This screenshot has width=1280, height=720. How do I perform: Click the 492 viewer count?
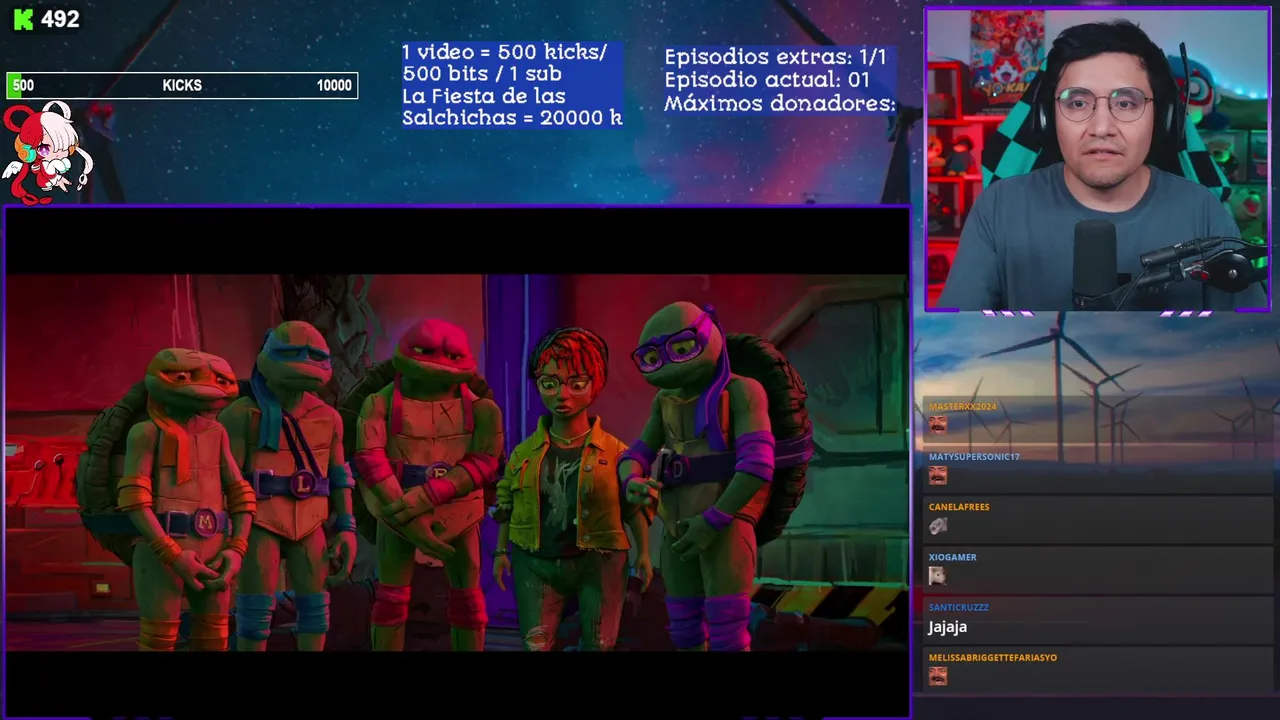(x=60, y=19)
